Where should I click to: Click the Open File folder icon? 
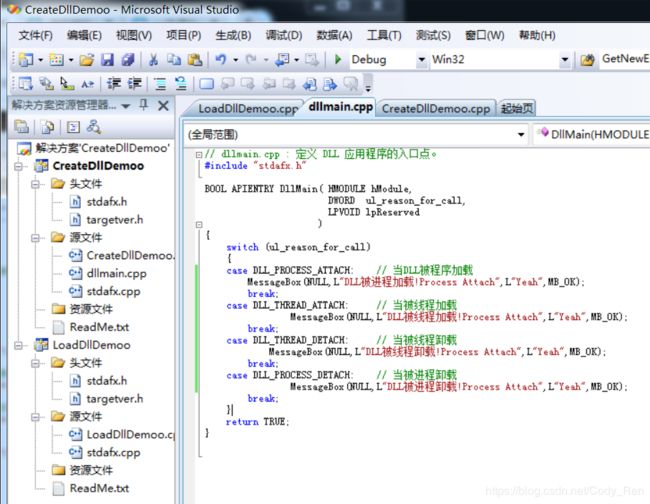[x=87, y=60]
